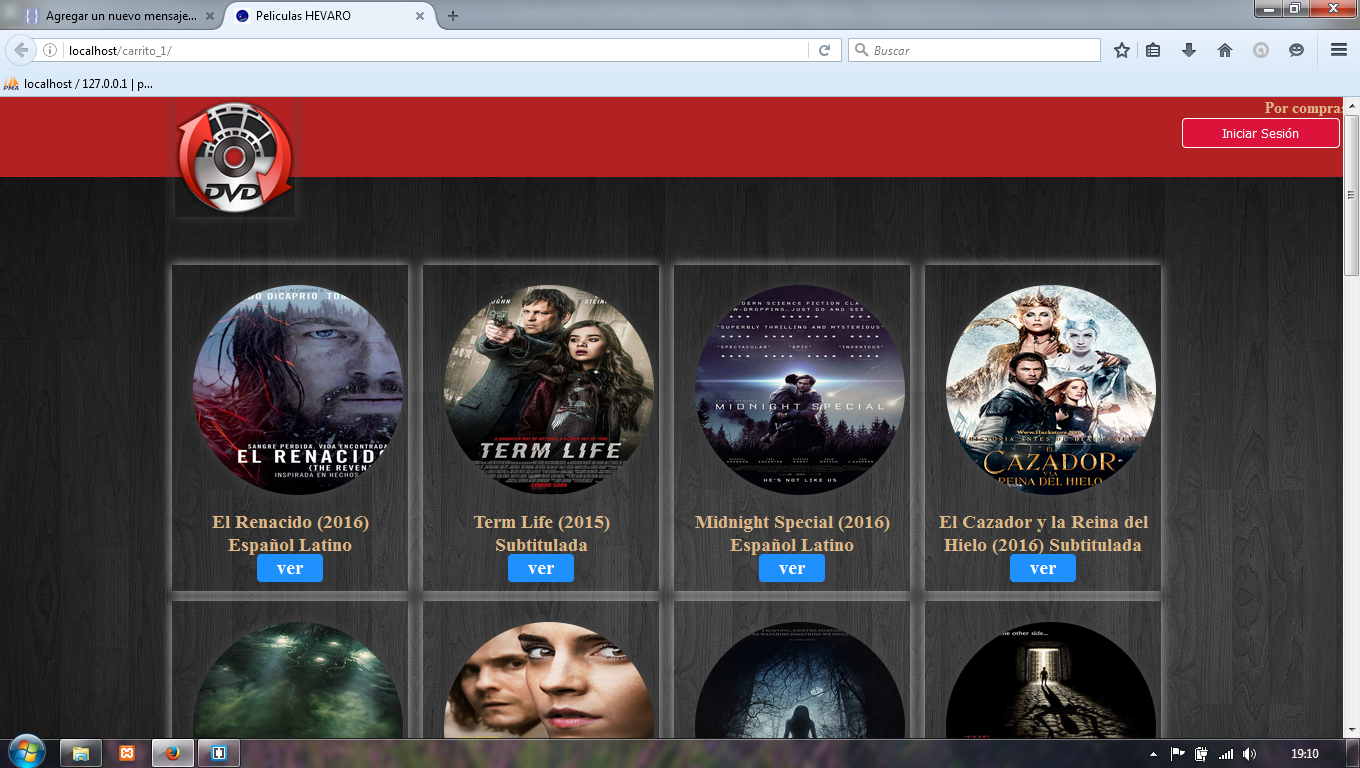This screenshot has width=1360, height=768.
Task: Click the taskbar clock showing 19:10
Action: pos(1304,754)
